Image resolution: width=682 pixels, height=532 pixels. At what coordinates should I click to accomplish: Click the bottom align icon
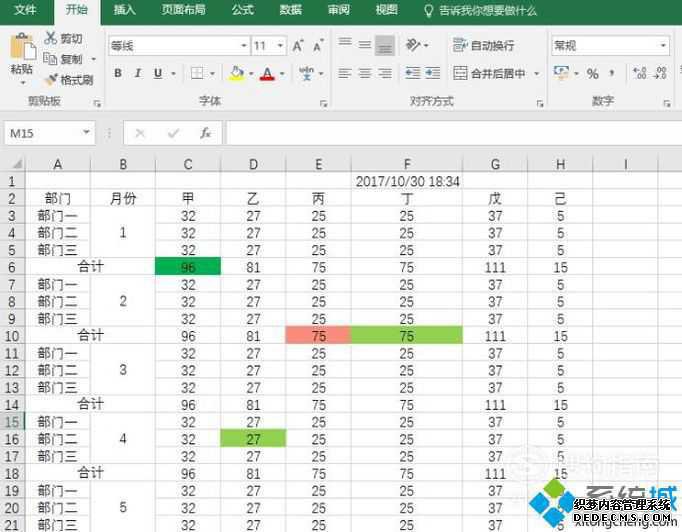384,45
